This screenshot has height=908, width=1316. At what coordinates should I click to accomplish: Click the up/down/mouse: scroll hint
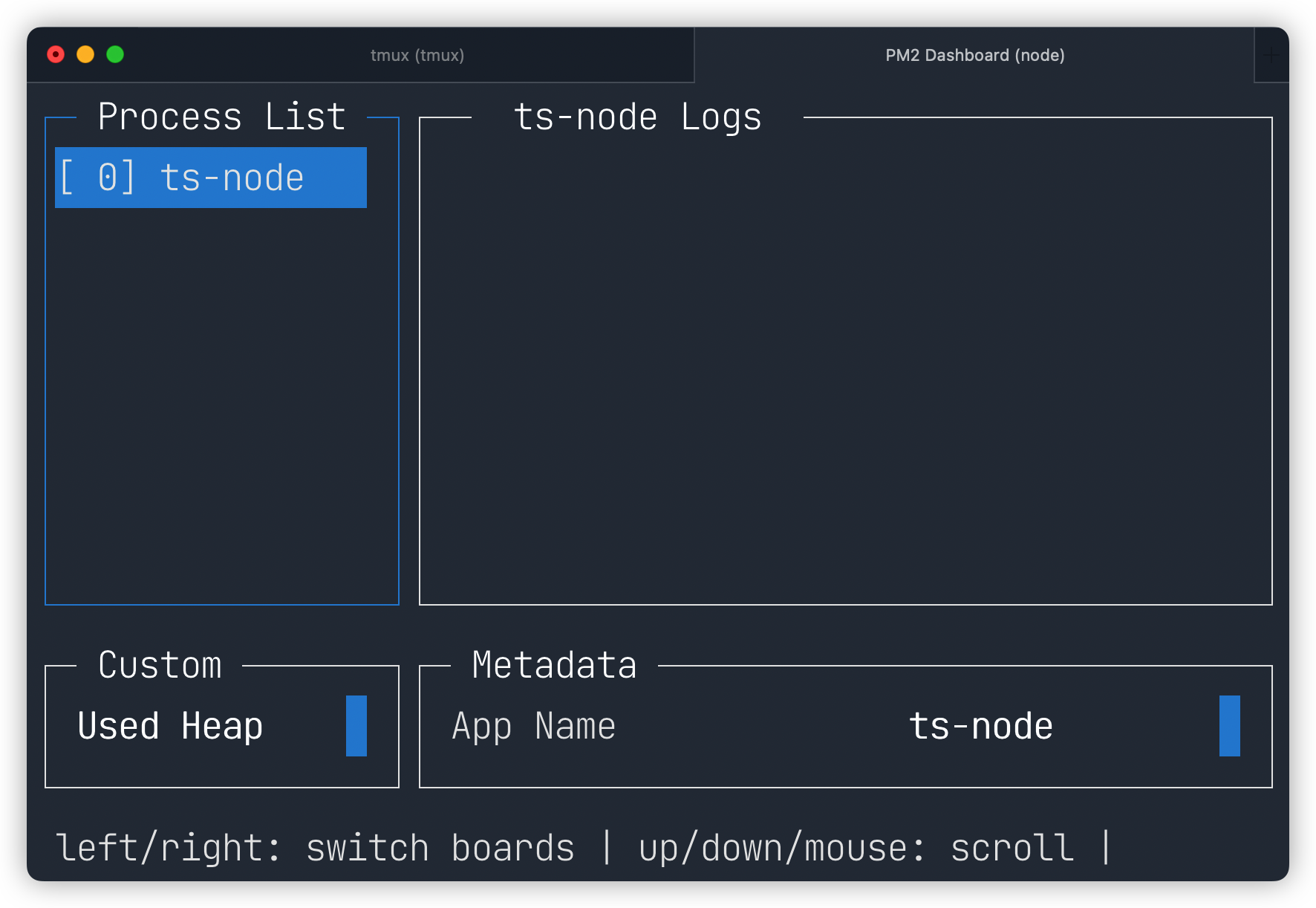(856, 848)
